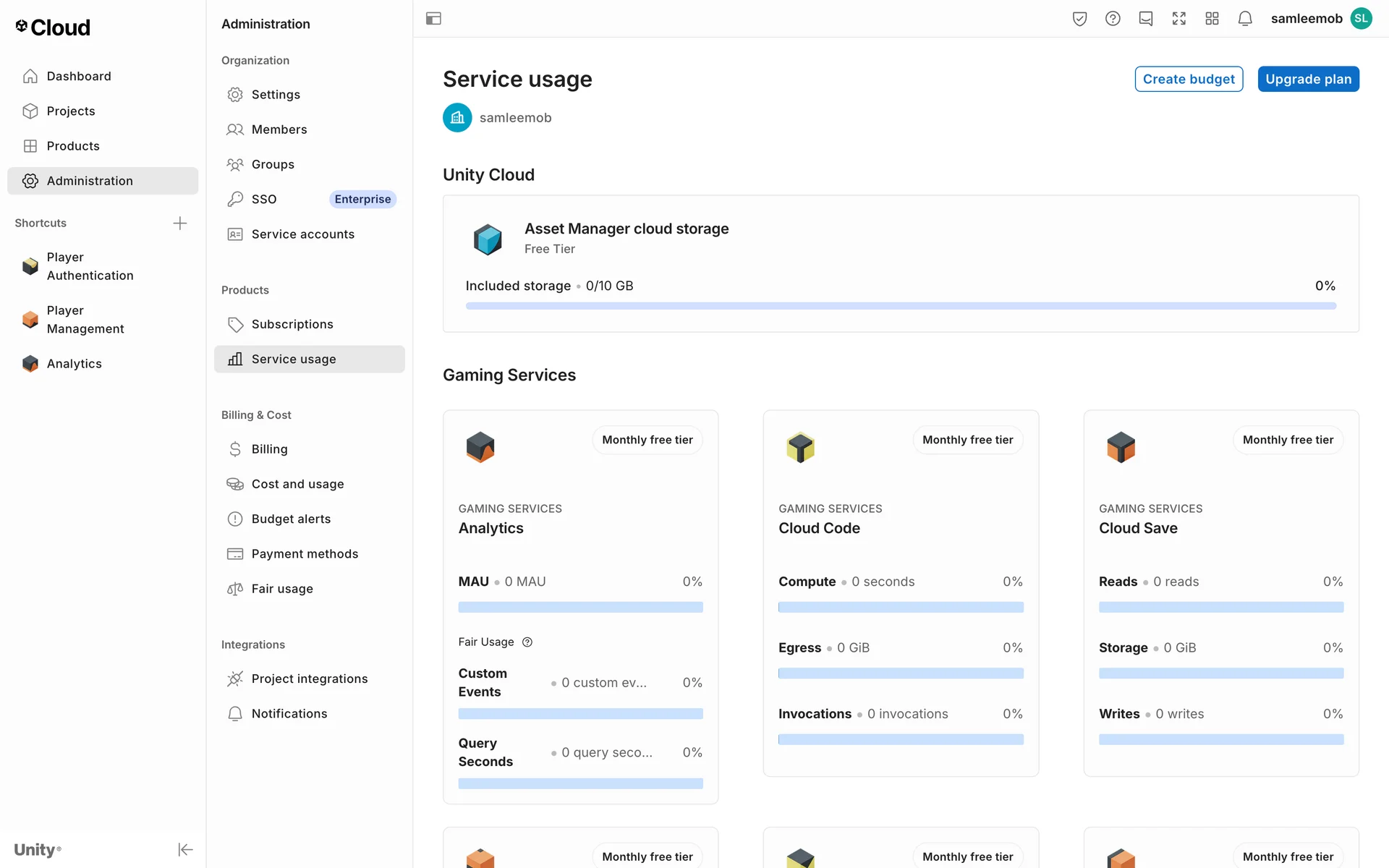Click the shield check icon in header
The height and width of the screenshot is (868, 1389).
[1079, 19]
